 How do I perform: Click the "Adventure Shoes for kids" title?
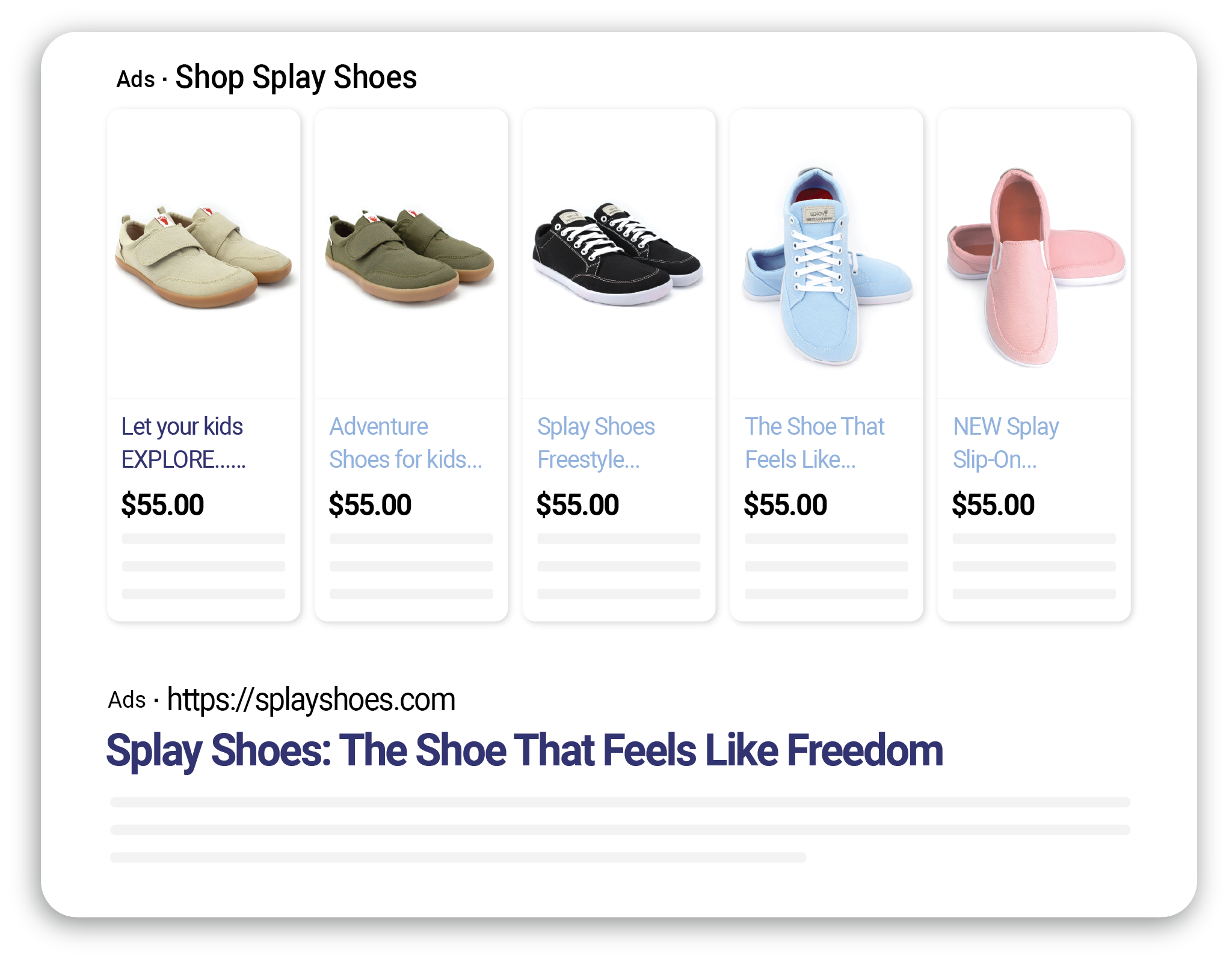(405, 443)
